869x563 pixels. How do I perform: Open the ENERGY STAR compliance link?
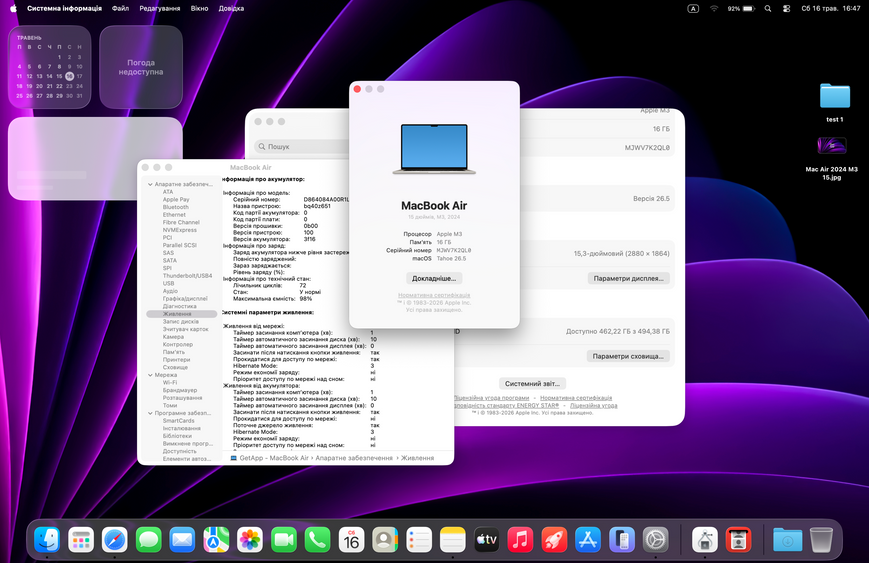[x=507, y=406]
